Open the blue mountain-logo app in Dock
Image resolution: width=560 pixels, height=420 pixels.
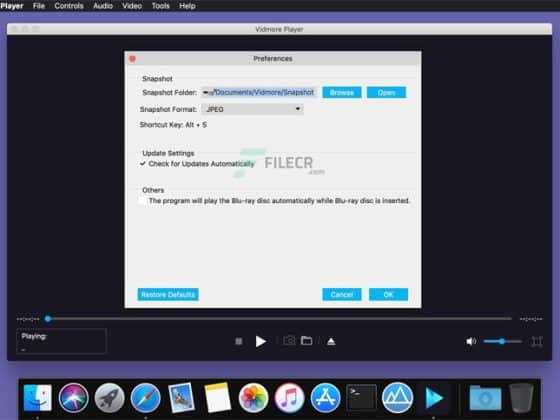(398, 398)
